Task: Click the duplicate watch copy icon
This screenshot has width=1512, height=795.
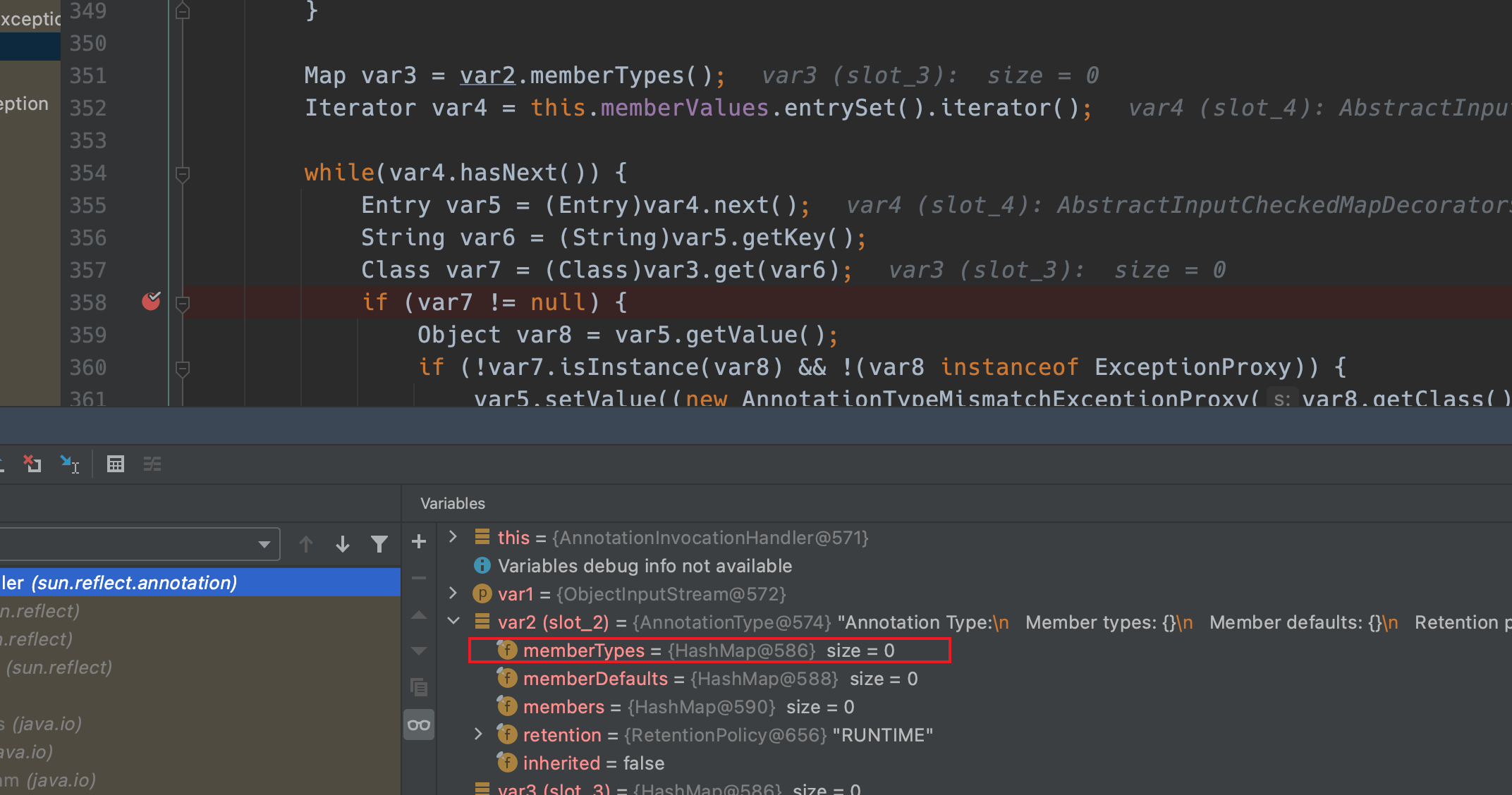Action: tap(419, 686)
